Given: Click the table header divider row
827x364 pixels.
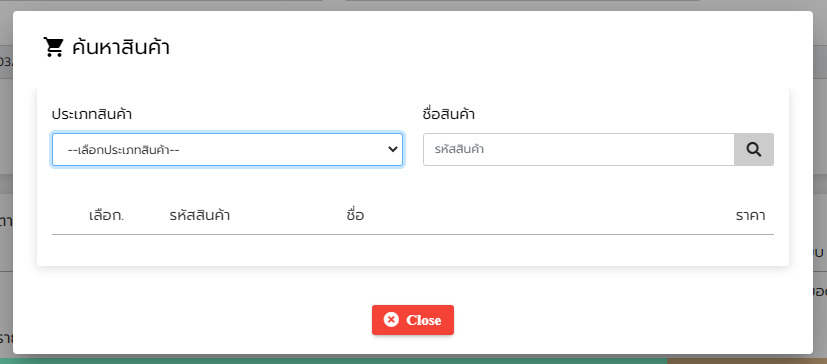Looking at the screenshot, I should pos(413,215).
